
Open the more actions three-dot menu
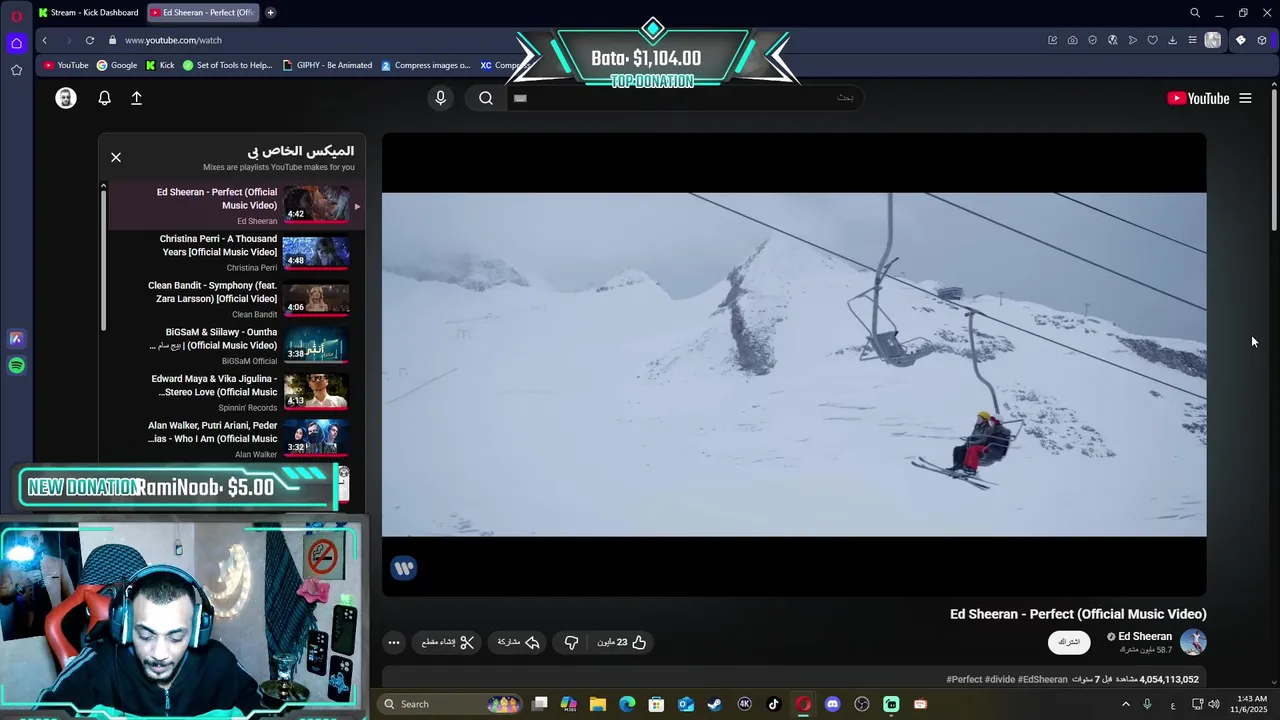point(394,642)
